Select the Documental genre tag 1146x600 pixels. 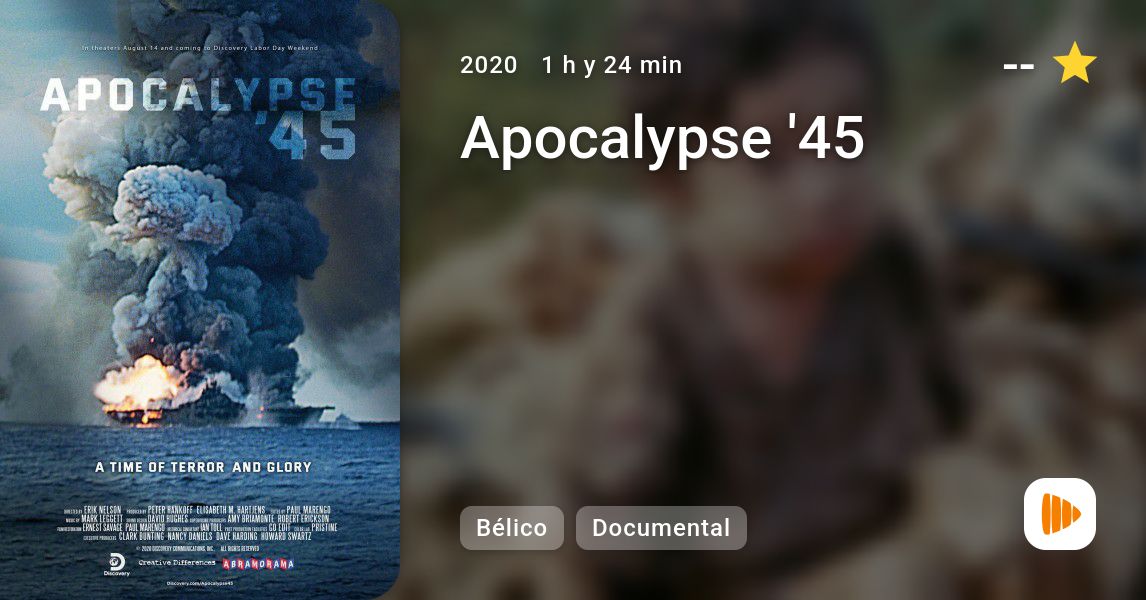pos(661,528)
